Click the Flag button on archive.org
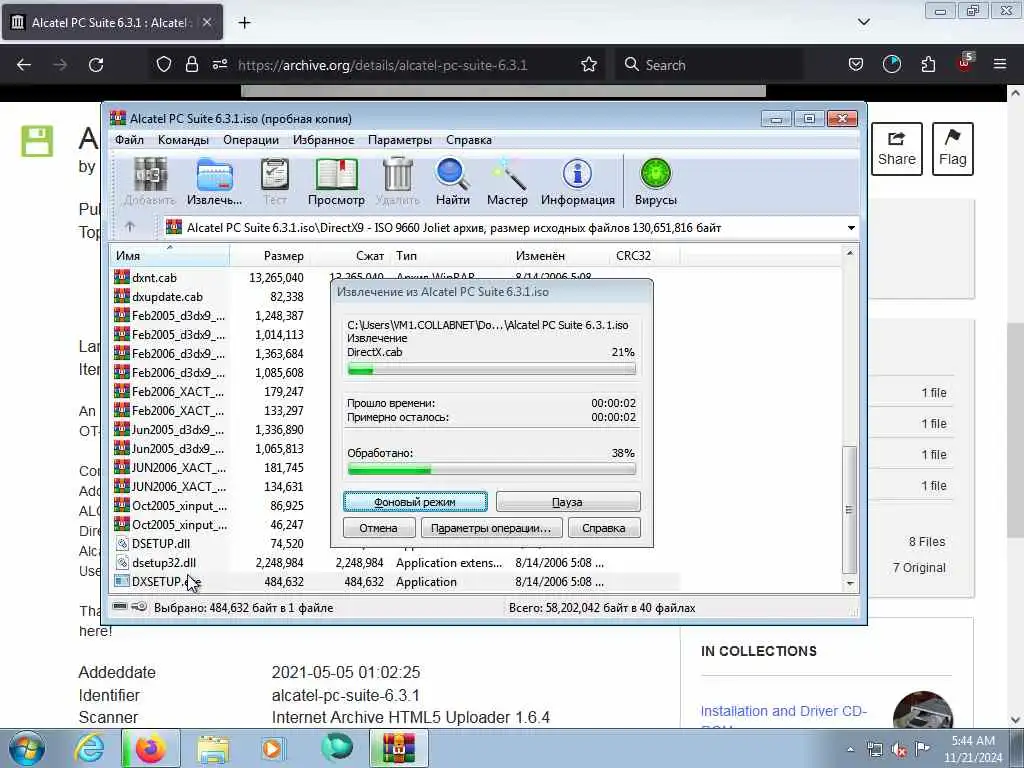1024x768 pixels. click(953, 149)
